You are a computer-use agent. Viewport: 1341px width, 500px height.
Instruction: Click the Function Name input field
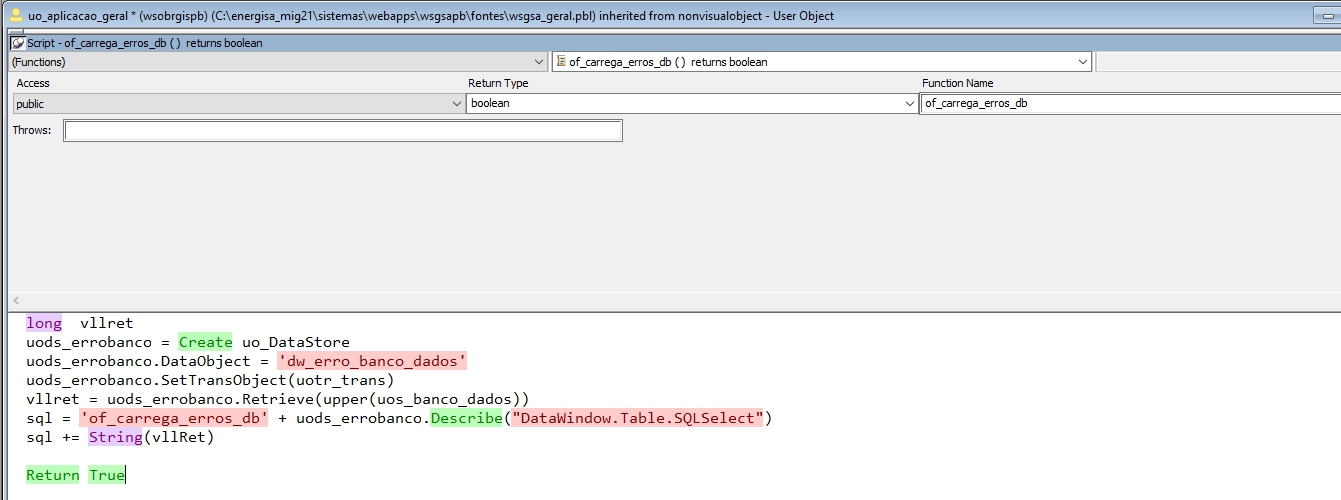point(1130,104)
